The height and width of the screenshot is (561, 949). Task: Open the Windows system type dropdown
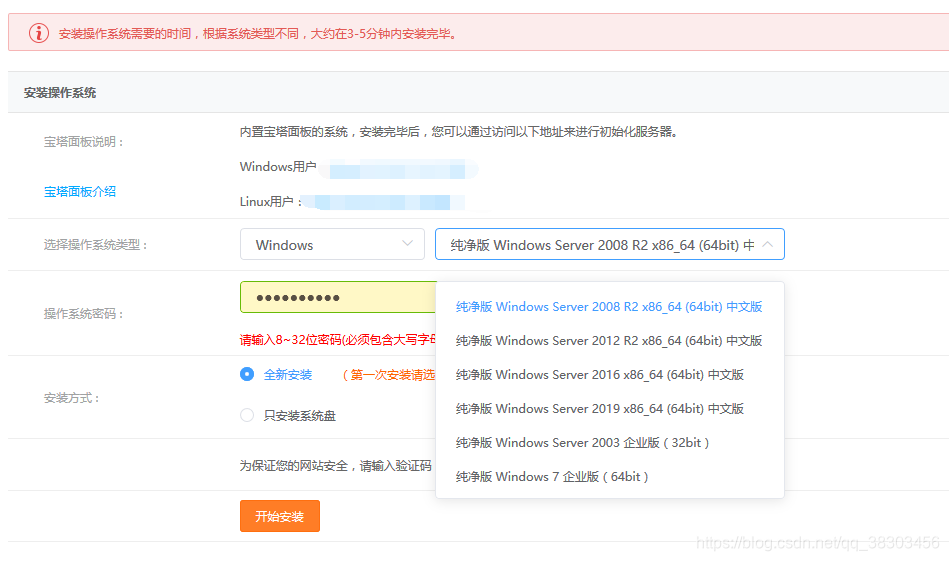pos(332,244)
